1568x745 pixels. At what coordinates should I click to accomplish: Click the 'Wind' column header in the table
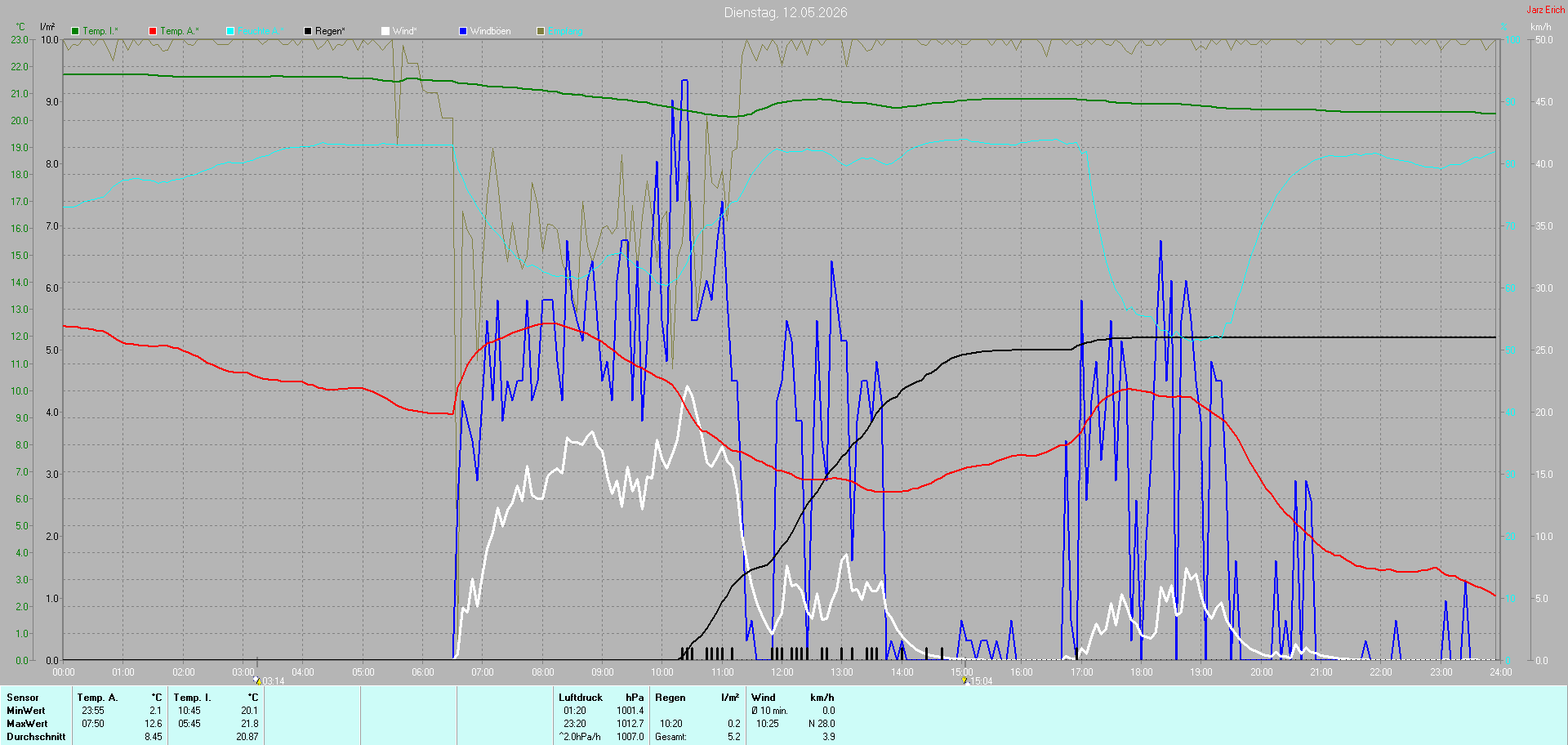(764, 698)
